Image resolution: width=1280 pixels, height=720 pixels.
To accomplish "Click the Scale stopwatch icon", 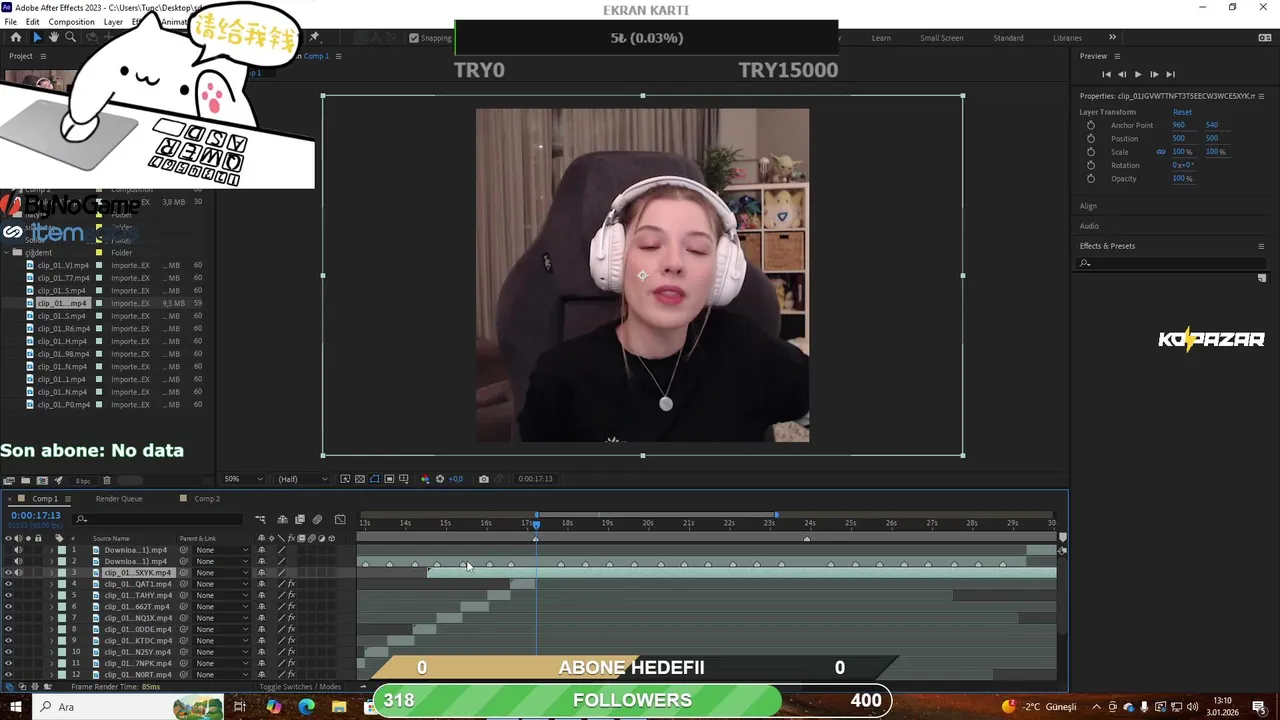I will click(1090, 152).
